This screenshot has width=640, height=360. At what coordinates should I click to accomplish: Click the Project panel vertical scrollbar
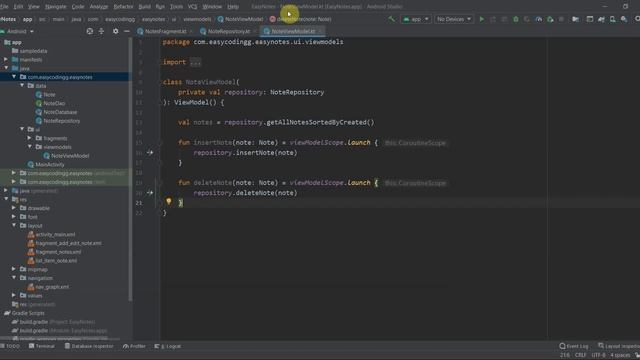[130, 169]
